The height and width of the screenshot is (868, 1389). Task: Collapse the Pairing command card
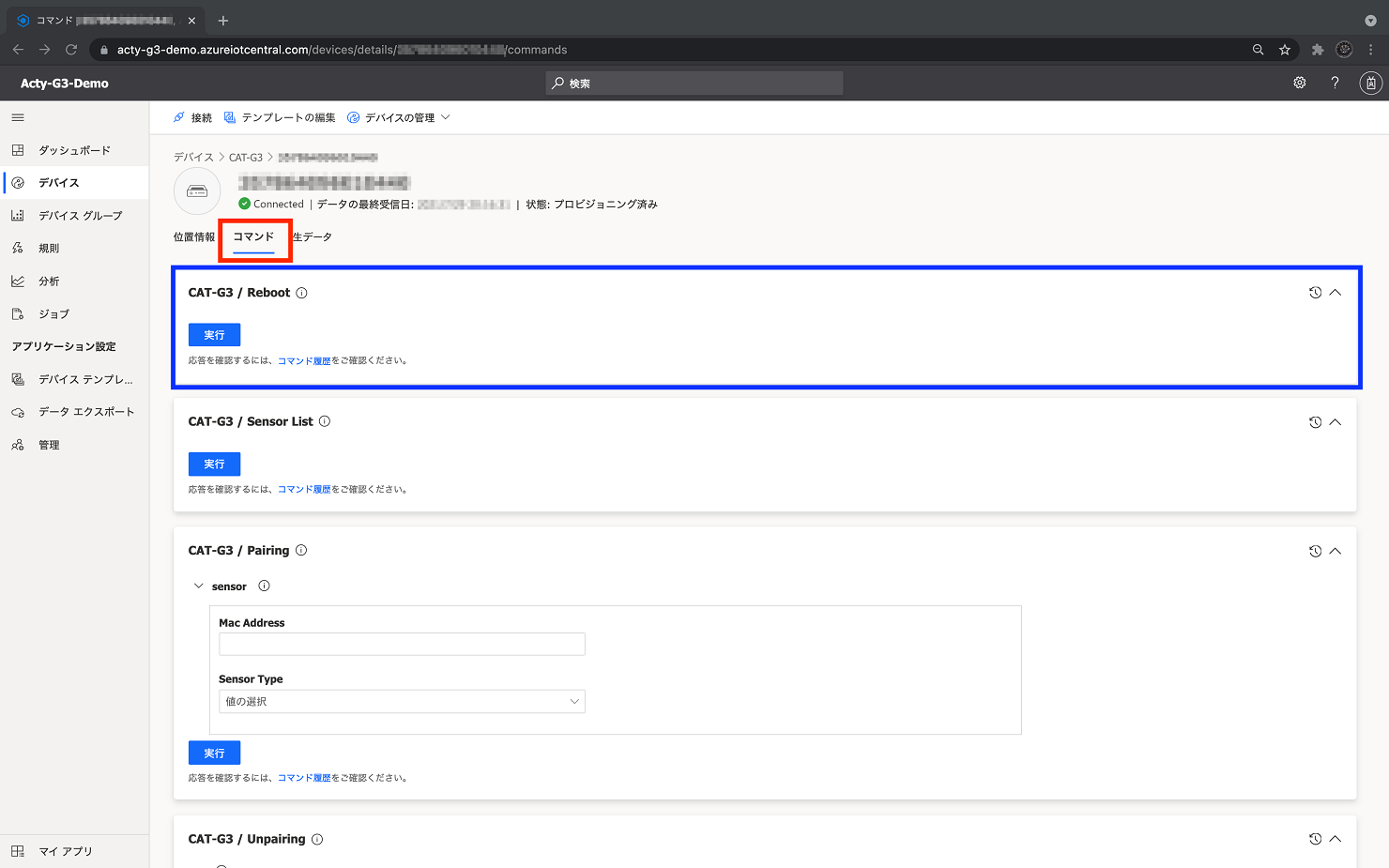pyautogui.click(x=1336, y=551)
